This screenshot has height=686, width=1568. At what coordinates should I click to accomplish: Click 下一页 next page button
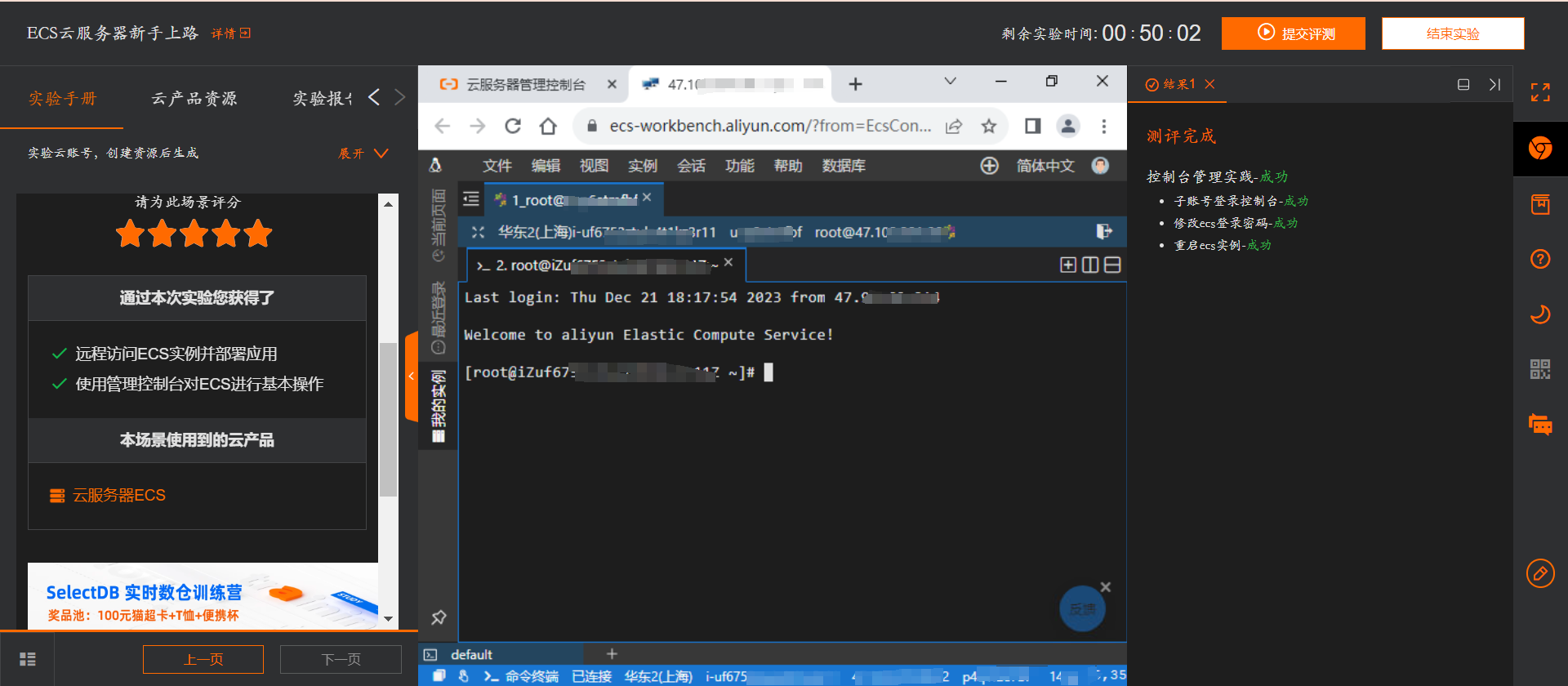[x=341, y=659]
